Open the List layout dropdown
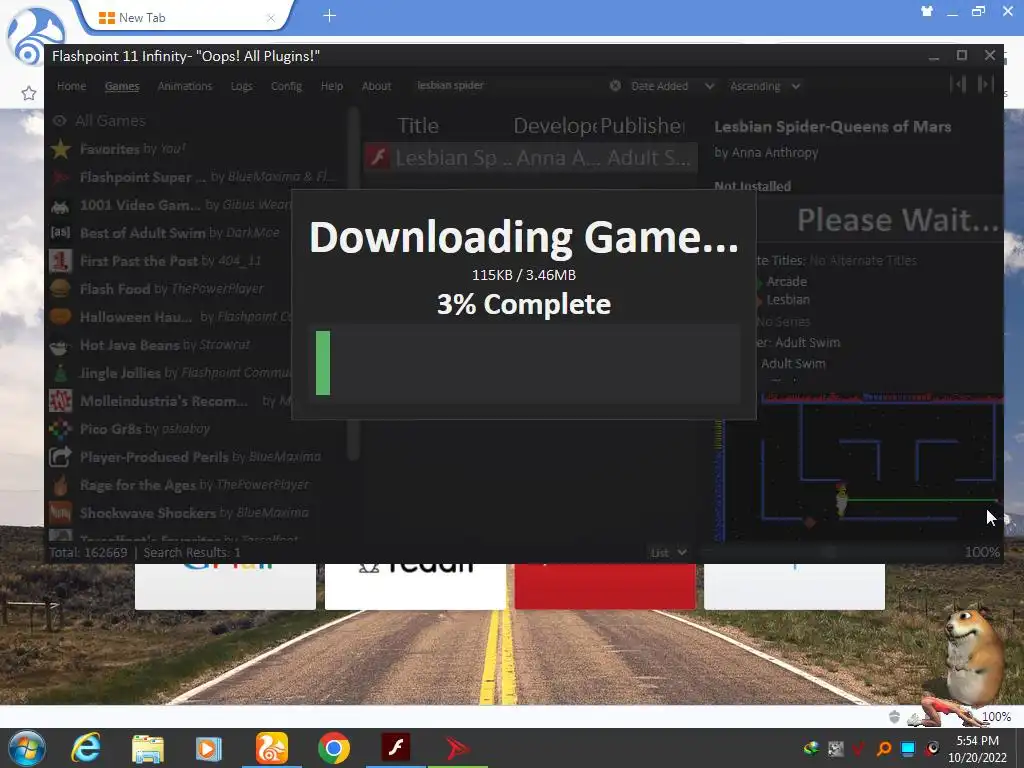This screenshot has width=1024, height=768. click(x=668, y=552)
